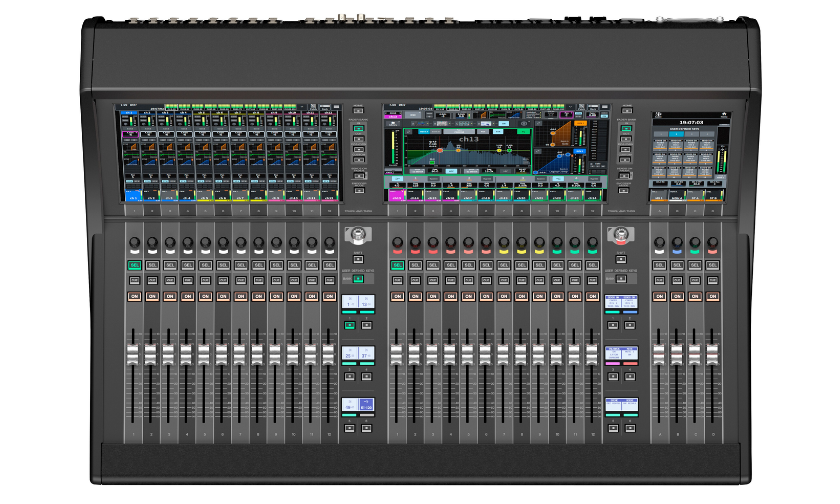Screen dimensions: 840x504
Task: Tap home icon on the utility touchscreen
Action: (724, 115)
